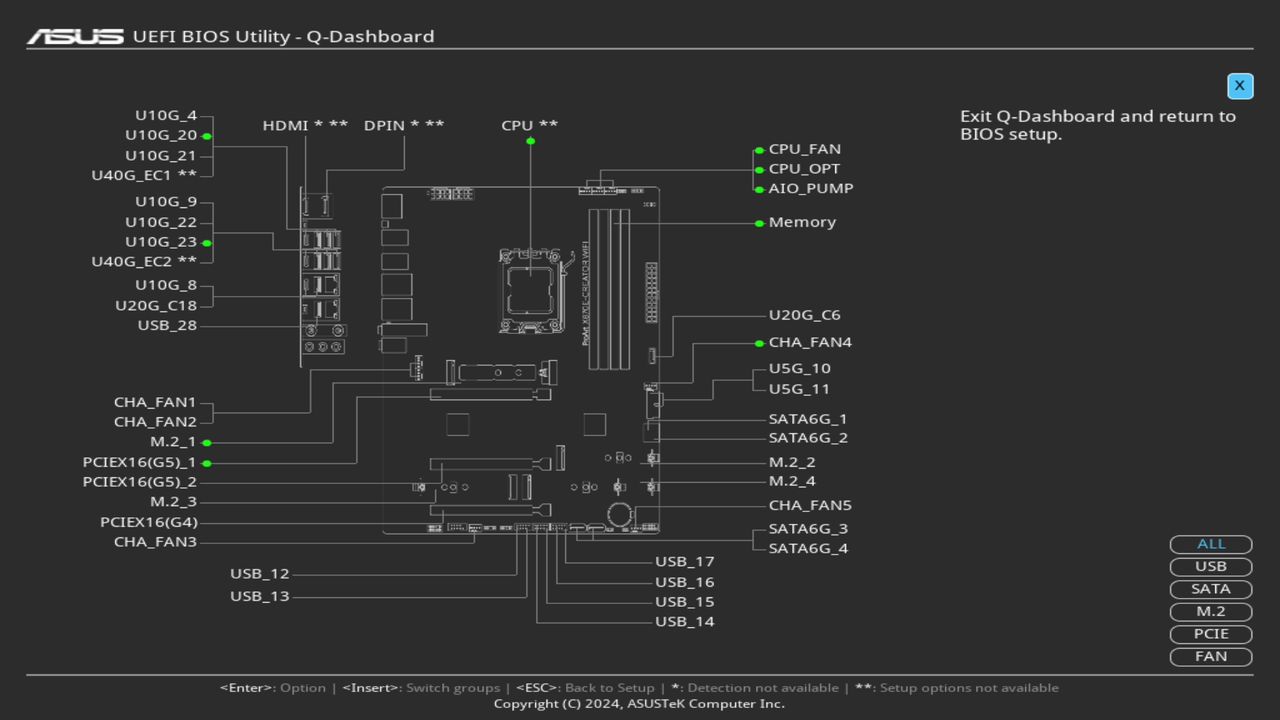Open the CHA_FAN5 header option

(x=810, y=506)
